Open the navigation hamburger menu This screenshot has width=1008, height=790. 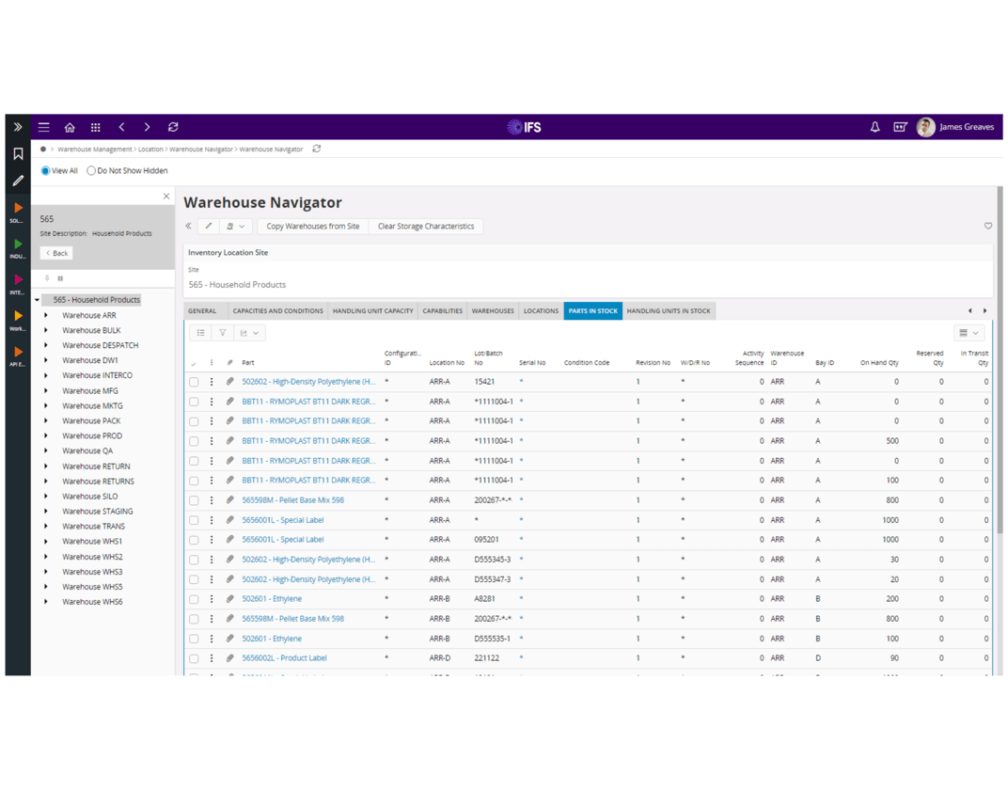[x=43, y=127]
